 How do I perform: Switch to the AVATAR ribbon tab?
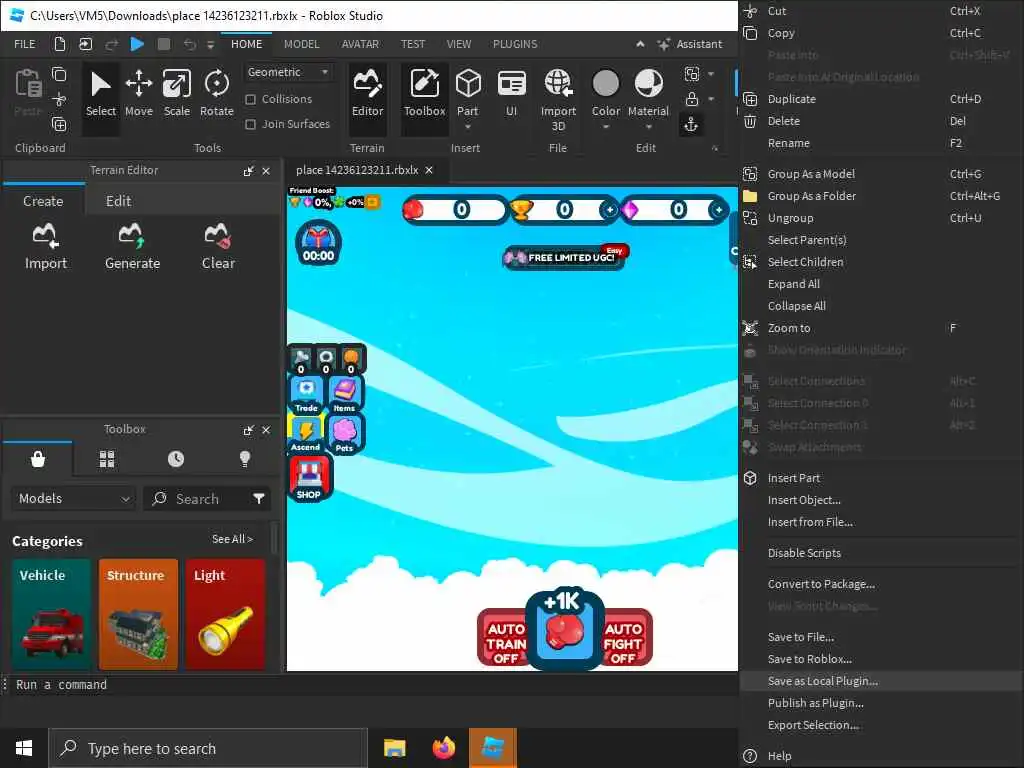pyautogui.click(x=360, y=44)
